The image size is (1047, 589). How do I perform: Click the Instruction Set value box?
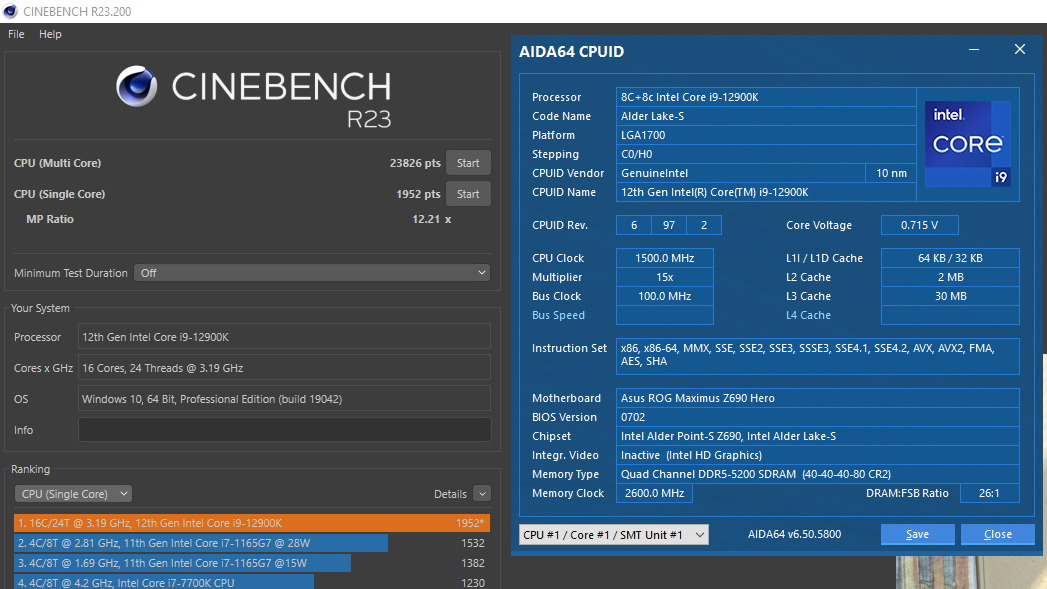(817, 355)
